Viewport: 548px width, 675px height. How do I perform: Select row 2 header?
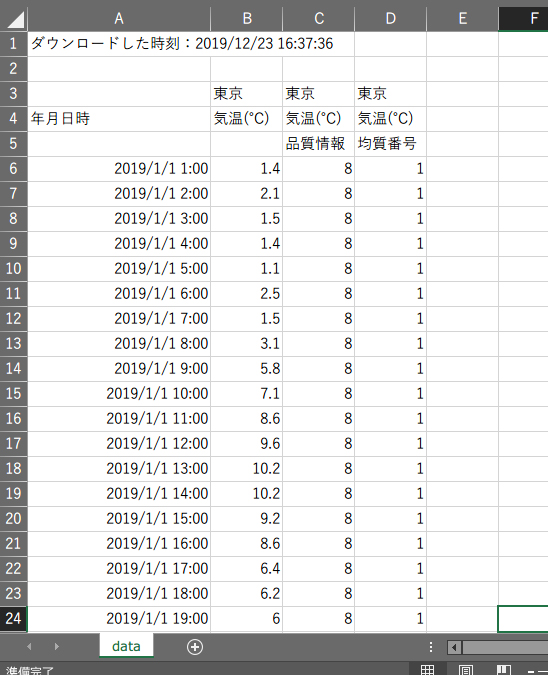13,68
